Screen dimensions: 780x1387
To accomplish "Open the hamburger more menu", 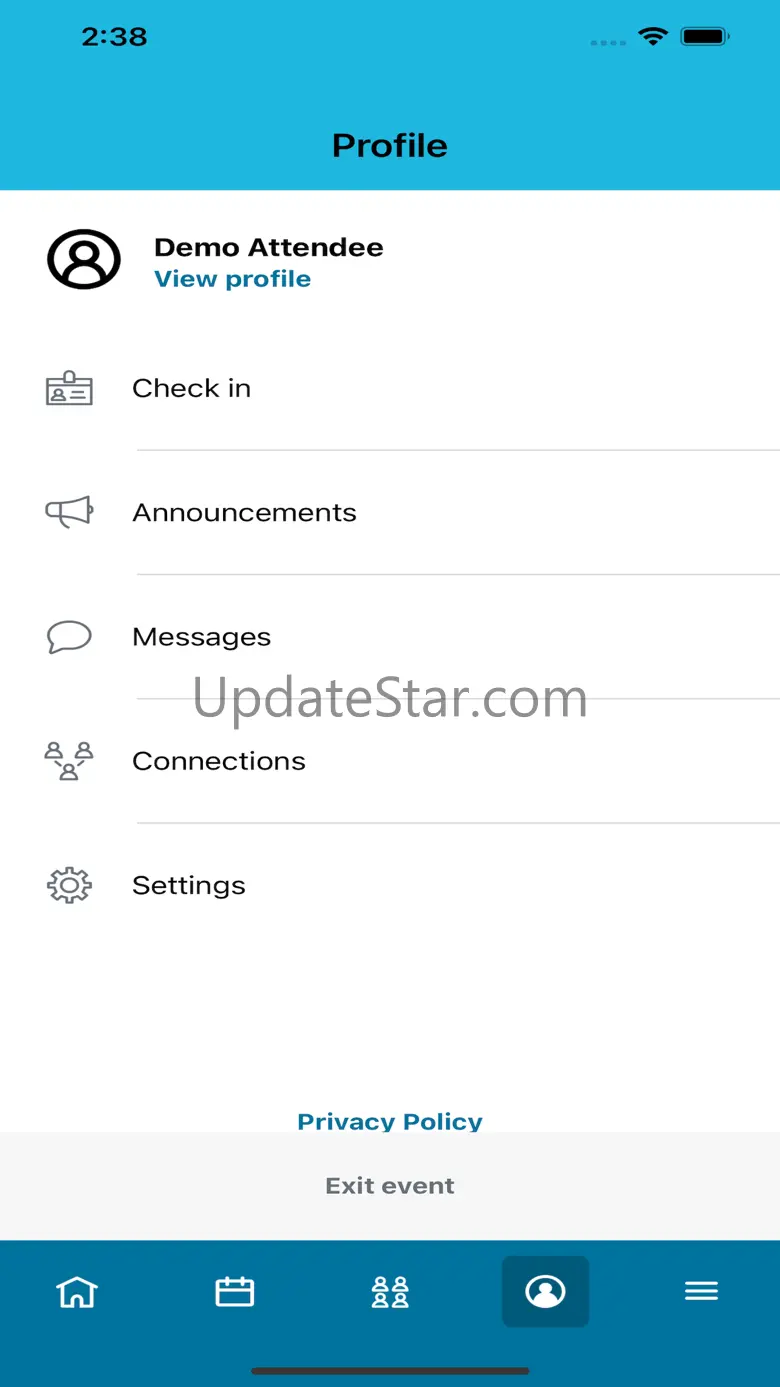I will pos(701,1291).
